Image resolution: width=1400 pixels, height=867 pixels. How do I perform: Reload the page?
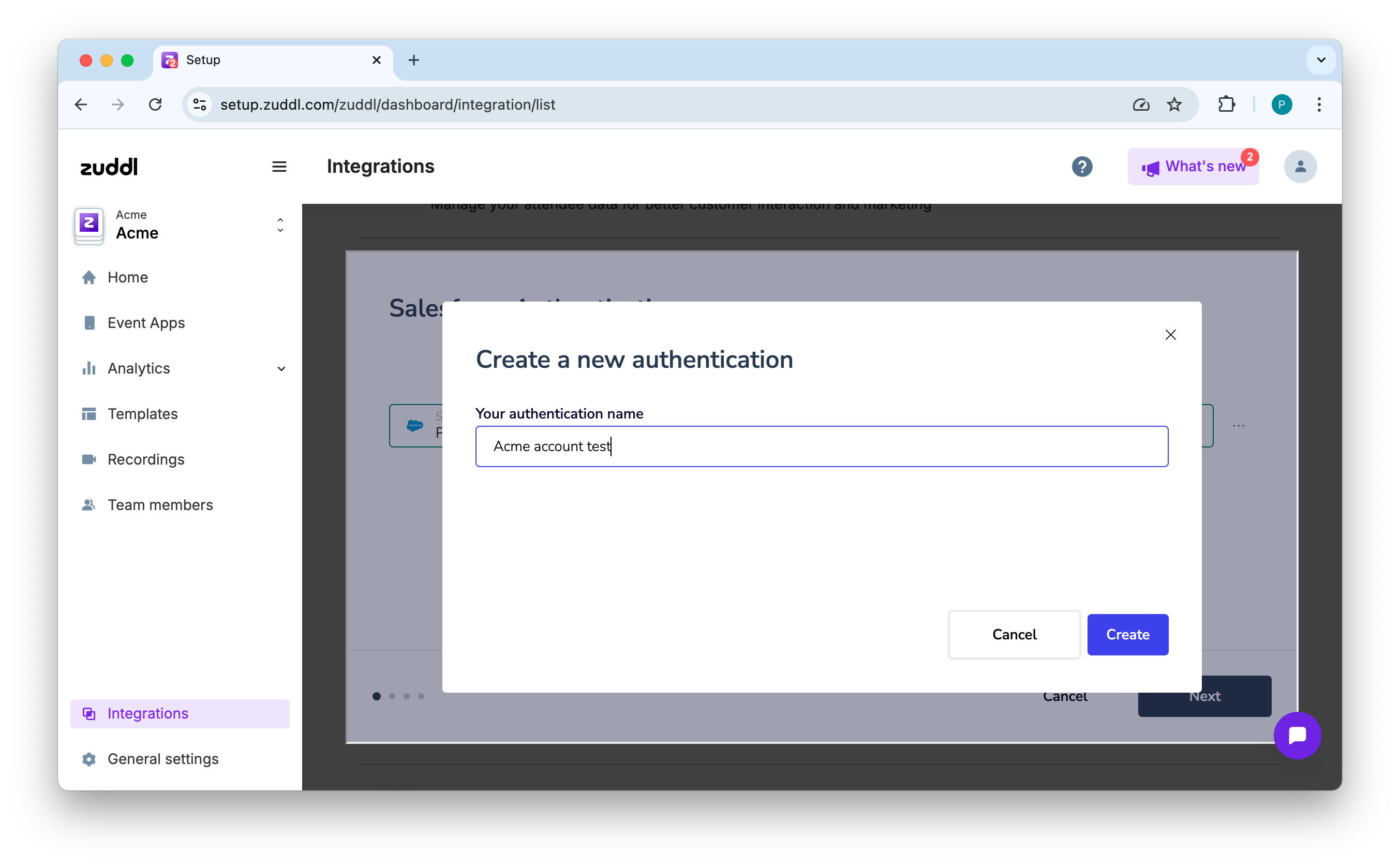(x=155, y=104)
